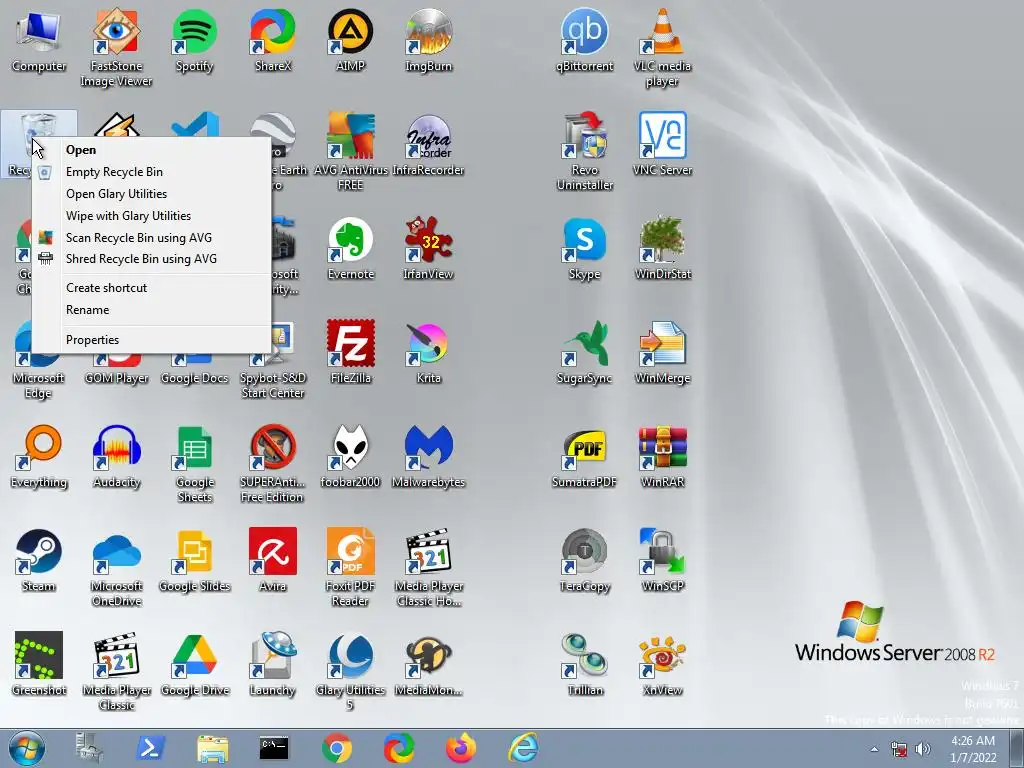The image size is (1024, 768).
Task: Click Open Glary Utilities menu entry
Action: tap(152, 194)
